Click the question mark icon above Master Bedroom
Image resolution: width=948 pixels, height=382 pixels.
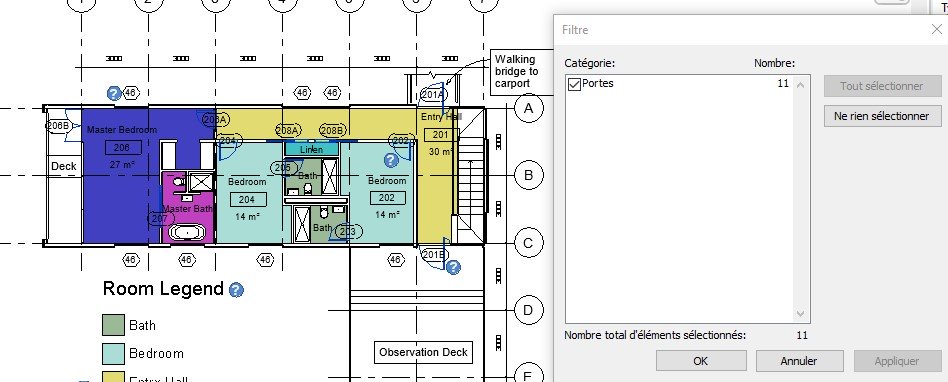click(114, 93)
